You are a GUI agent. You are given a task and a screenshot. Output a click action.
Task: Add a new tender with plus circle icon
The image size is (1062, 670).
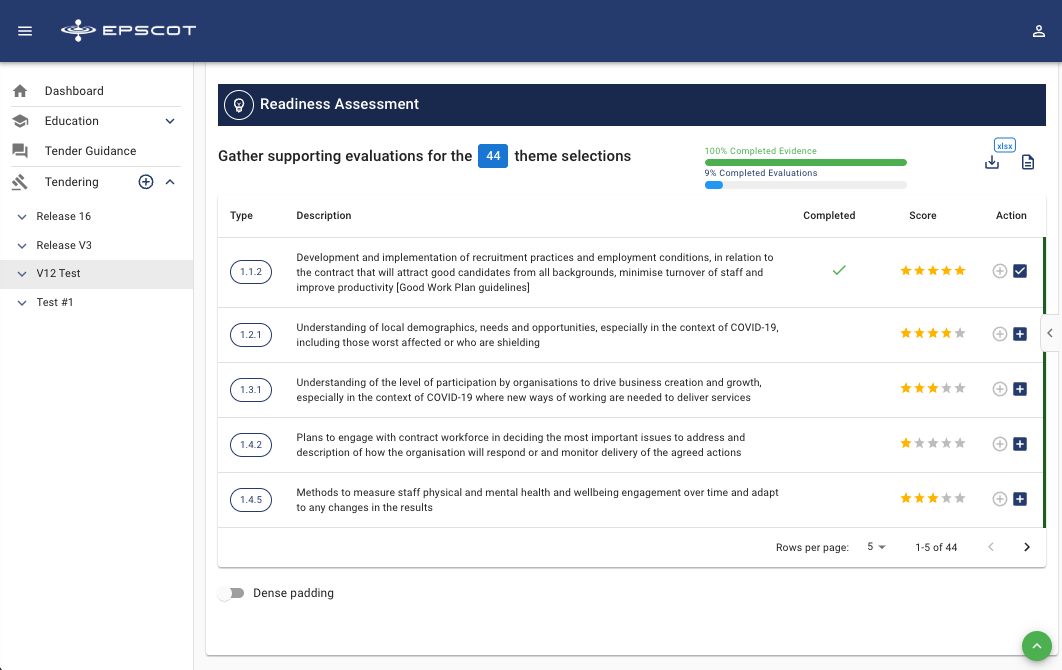point(146,182)
